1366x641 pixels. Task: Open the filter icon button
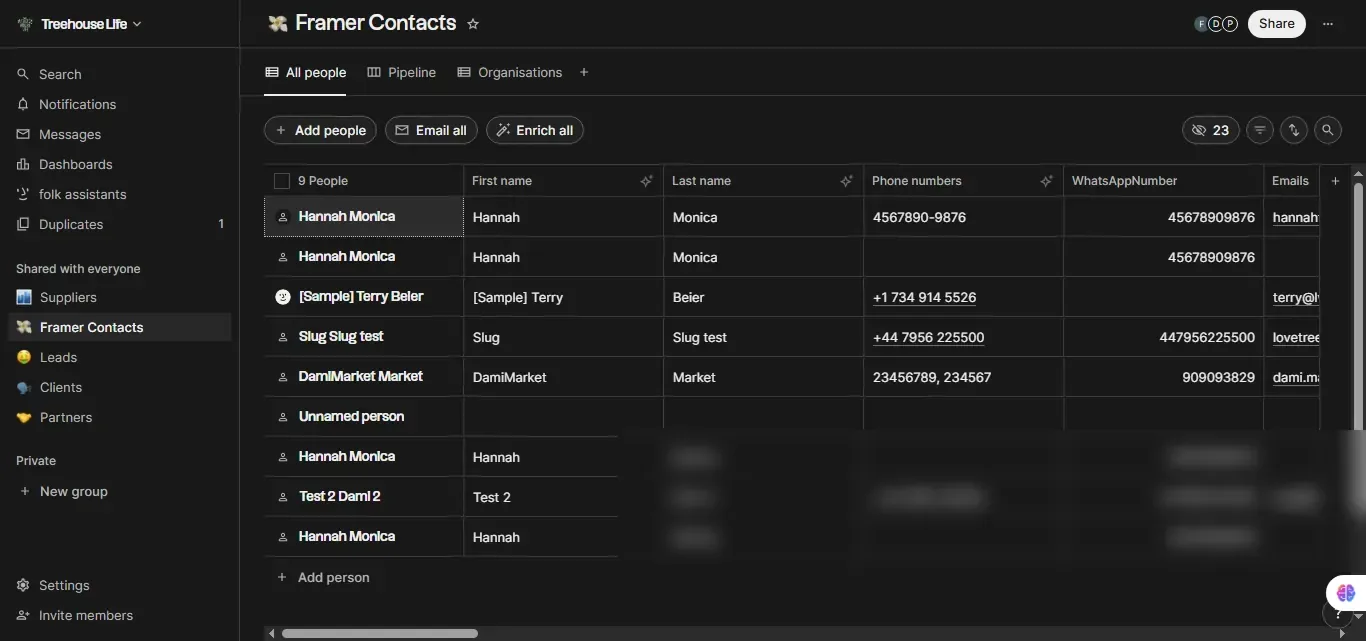coord(1260,130)
